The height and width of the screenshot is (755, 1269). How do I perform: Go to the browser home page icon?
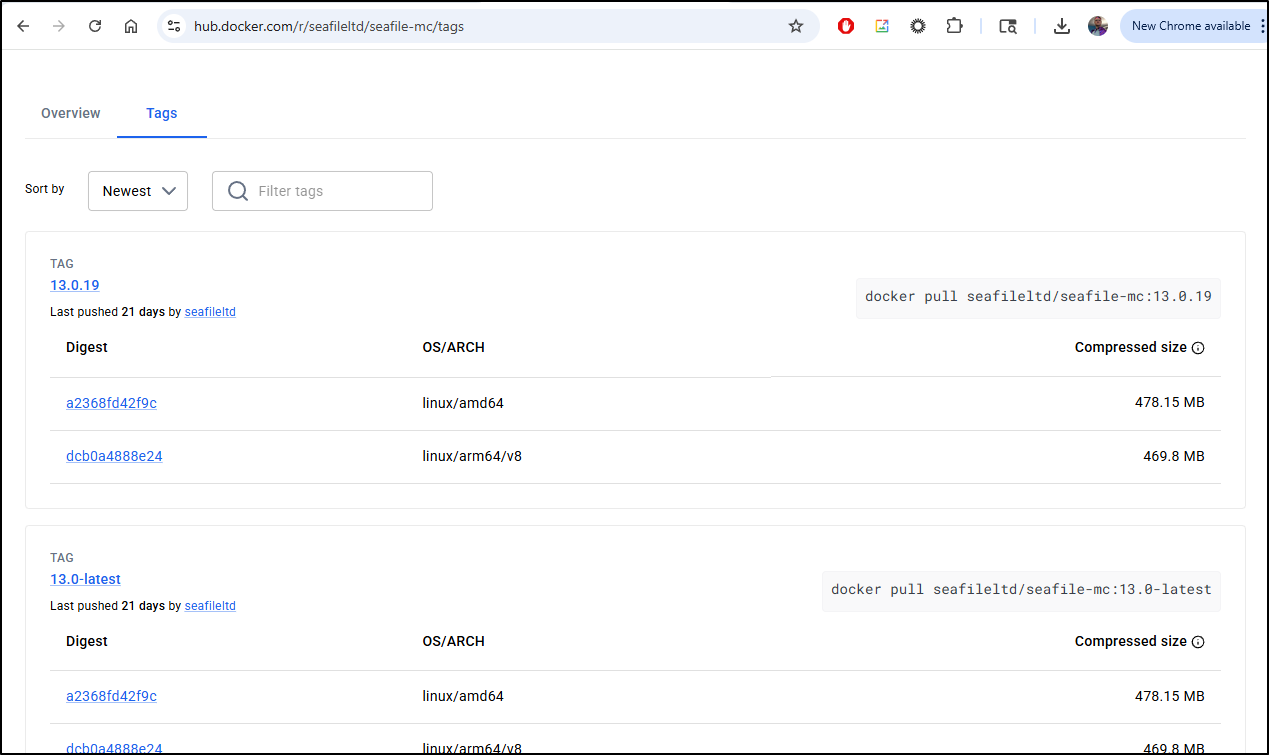(131, 27)
